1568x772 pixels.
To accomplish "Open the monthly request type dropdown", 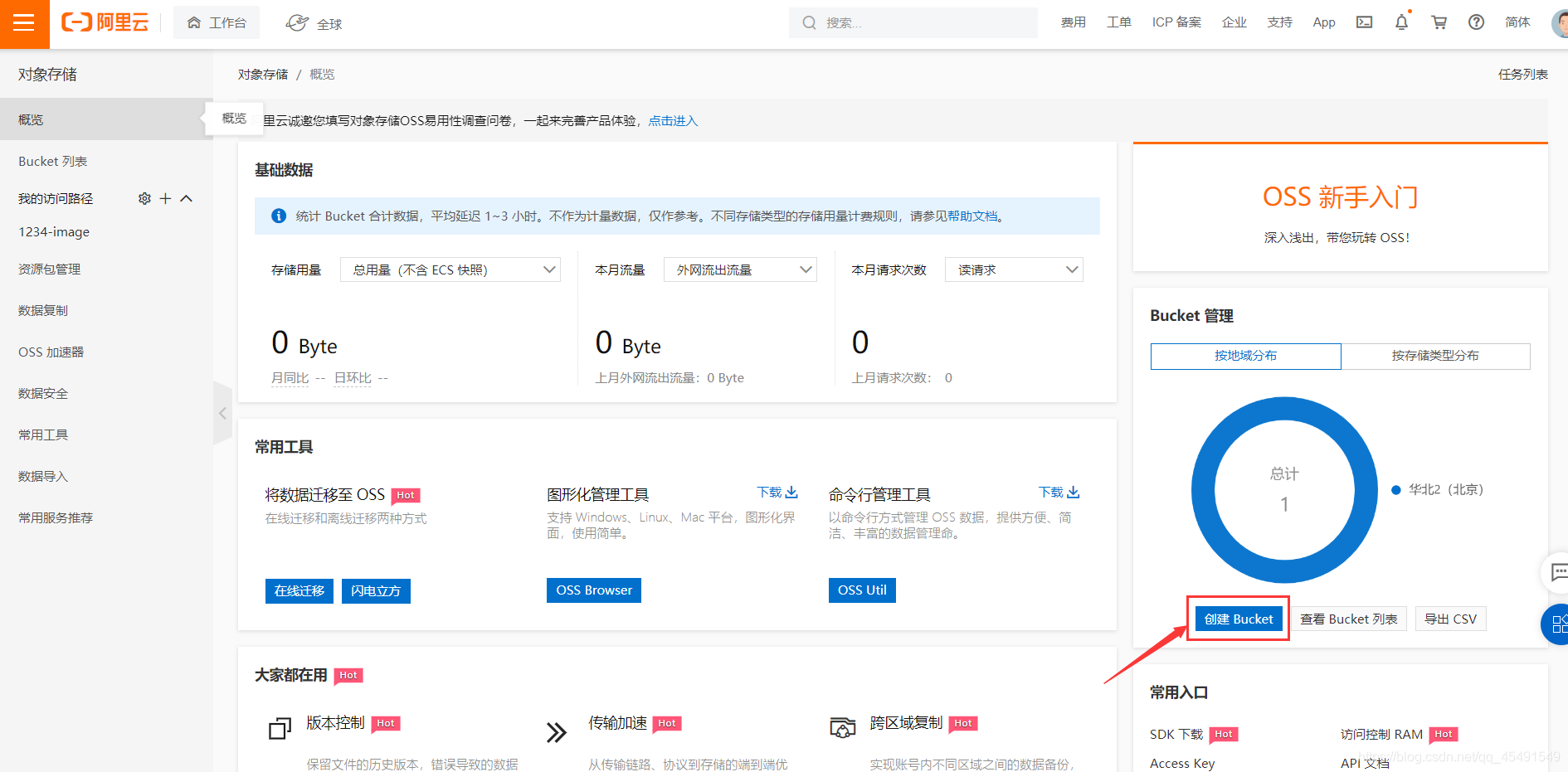I will tap(1014, 269).
